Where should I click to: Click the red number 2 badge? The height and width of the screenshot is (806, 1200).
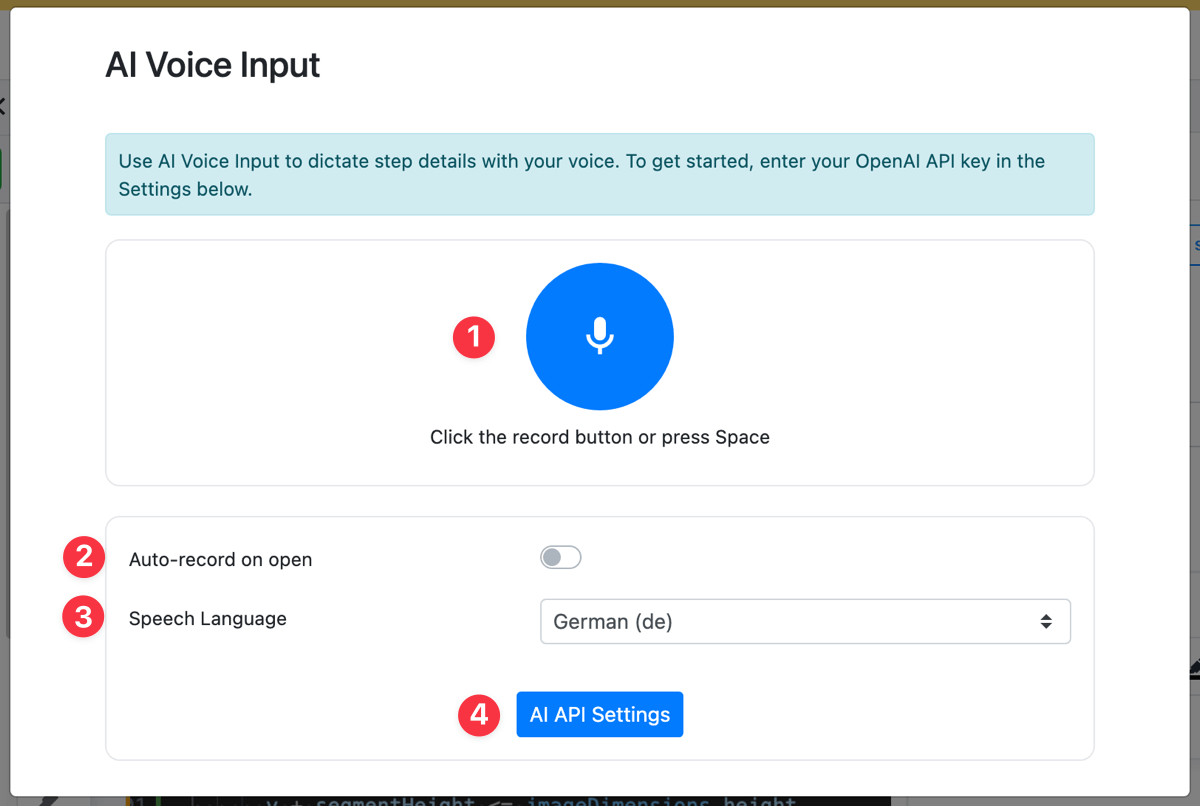[84, 558]
